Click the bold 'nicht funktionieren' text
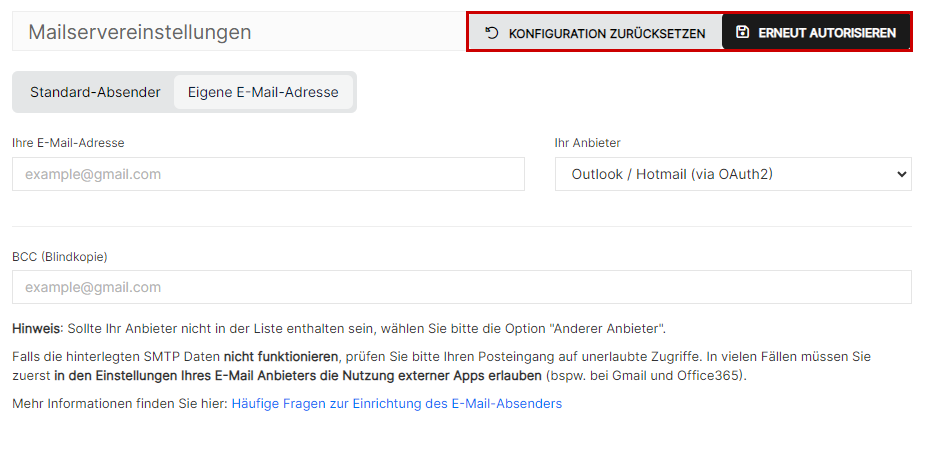Viewport: 934px width, 455px height. point(281,357)
